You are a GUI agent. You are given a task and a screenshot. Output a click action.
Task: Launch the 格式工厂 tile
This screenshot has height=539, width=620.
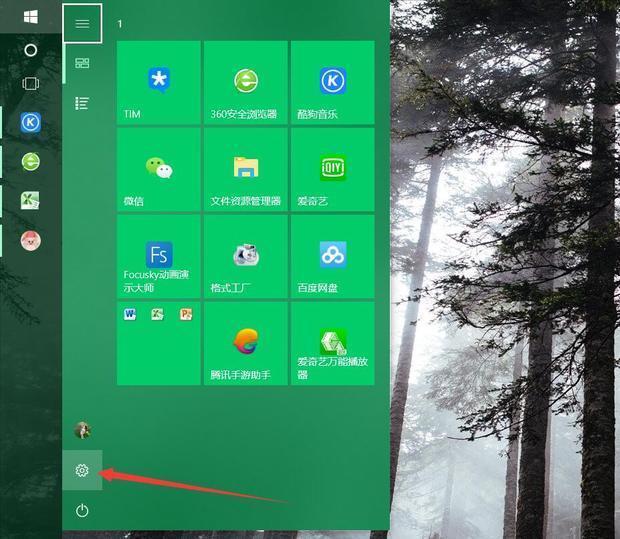pyautogui.click(x=246, y=257)
